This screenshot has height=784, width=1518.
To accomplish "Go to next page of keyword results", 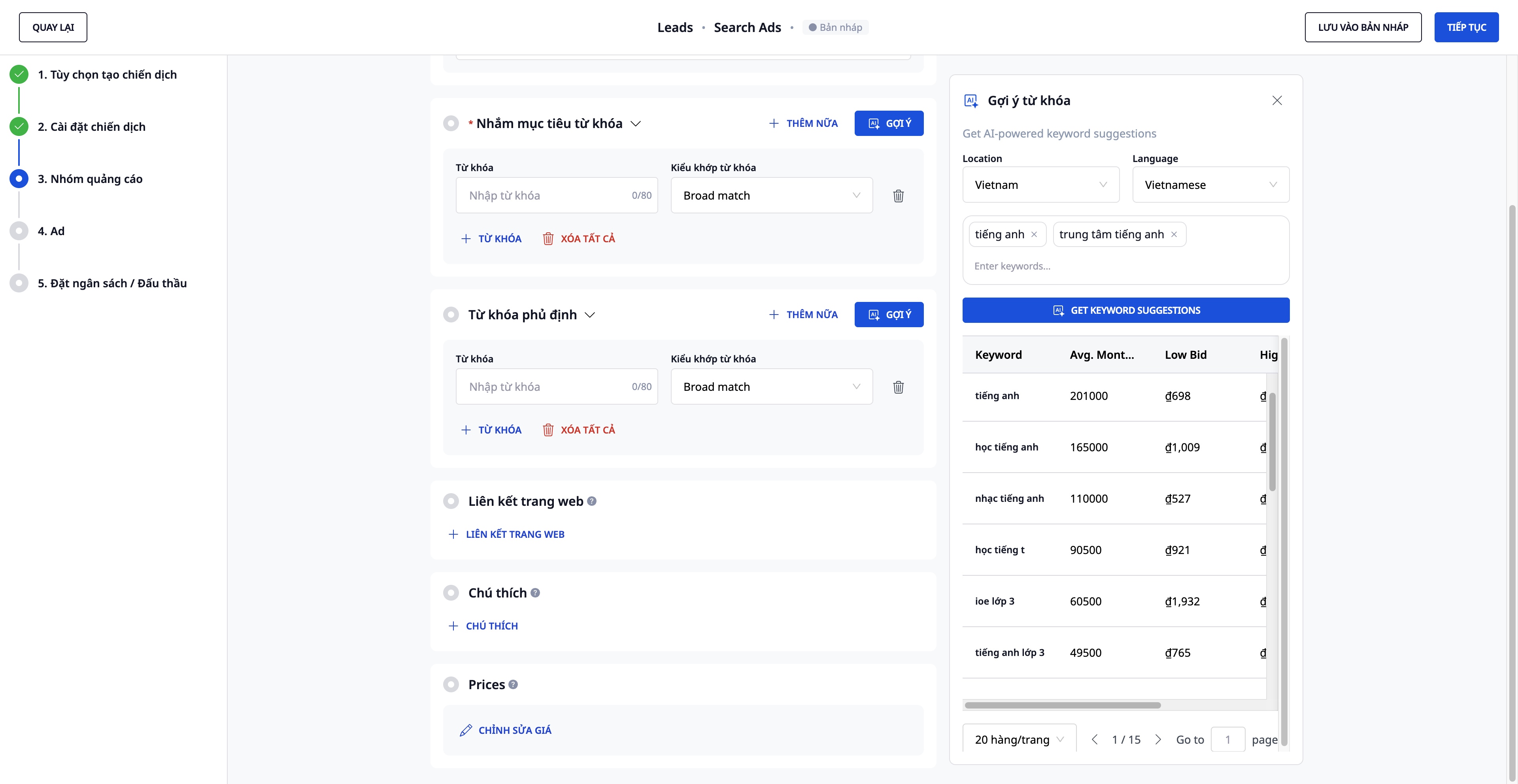I will (x=1157, y=739).
